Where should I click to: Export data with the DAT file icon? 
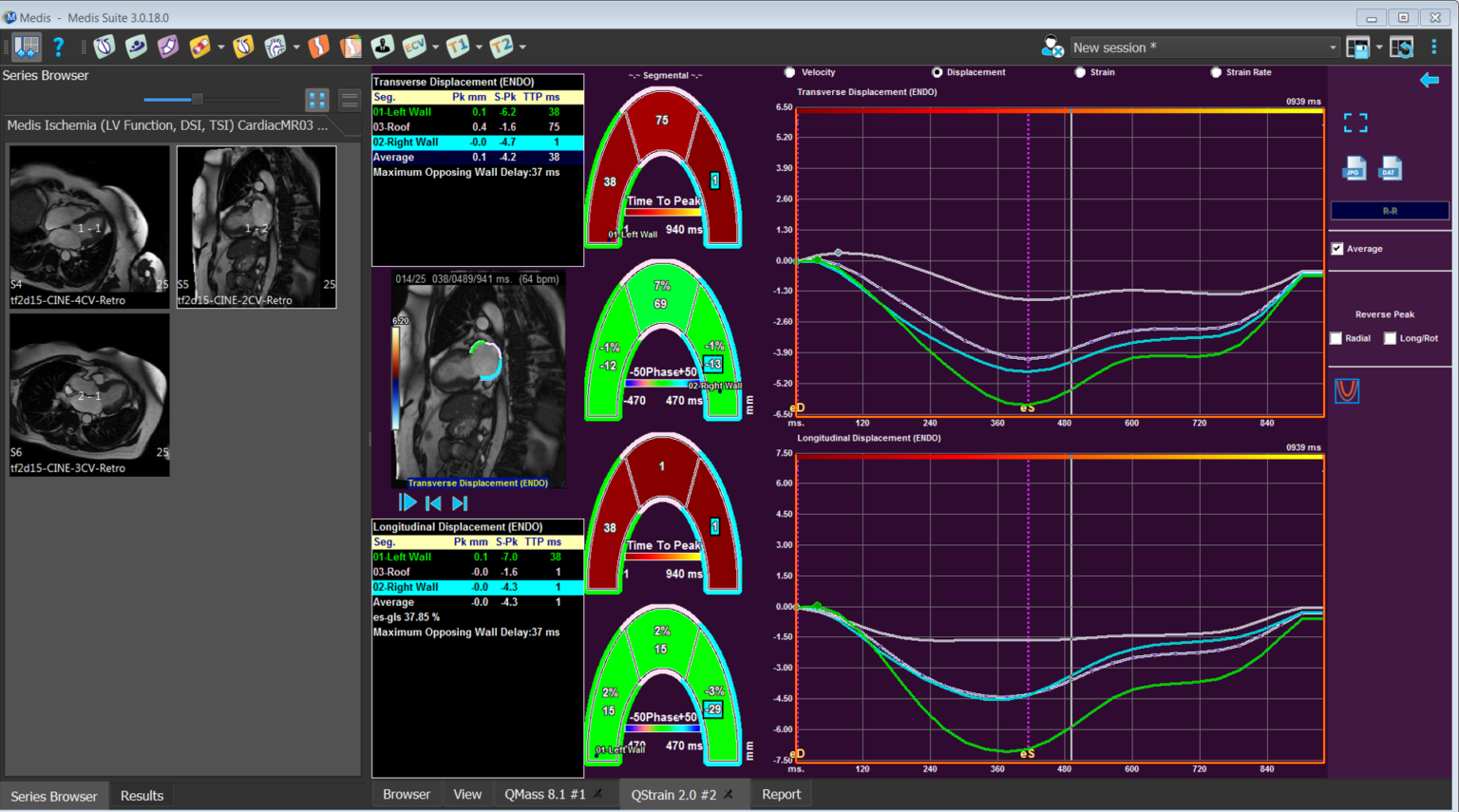(x=1390, y=168)
